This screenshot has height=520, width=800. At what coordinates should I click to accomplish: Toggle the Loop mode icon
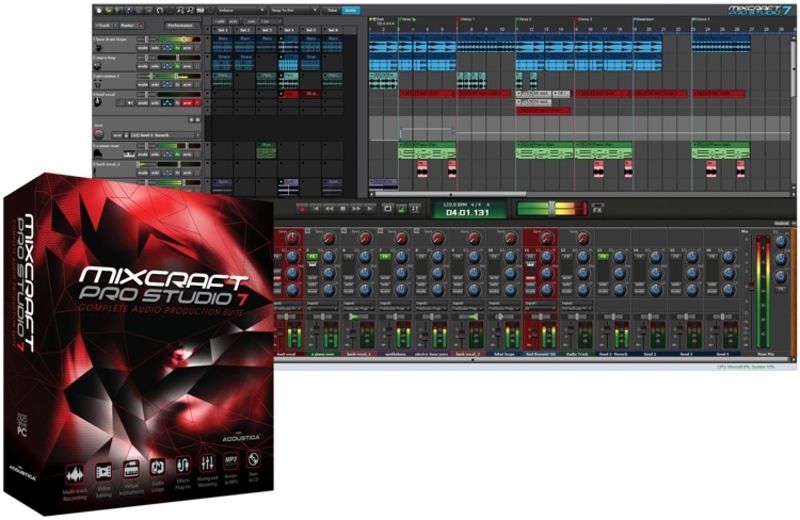click(388, 208)
